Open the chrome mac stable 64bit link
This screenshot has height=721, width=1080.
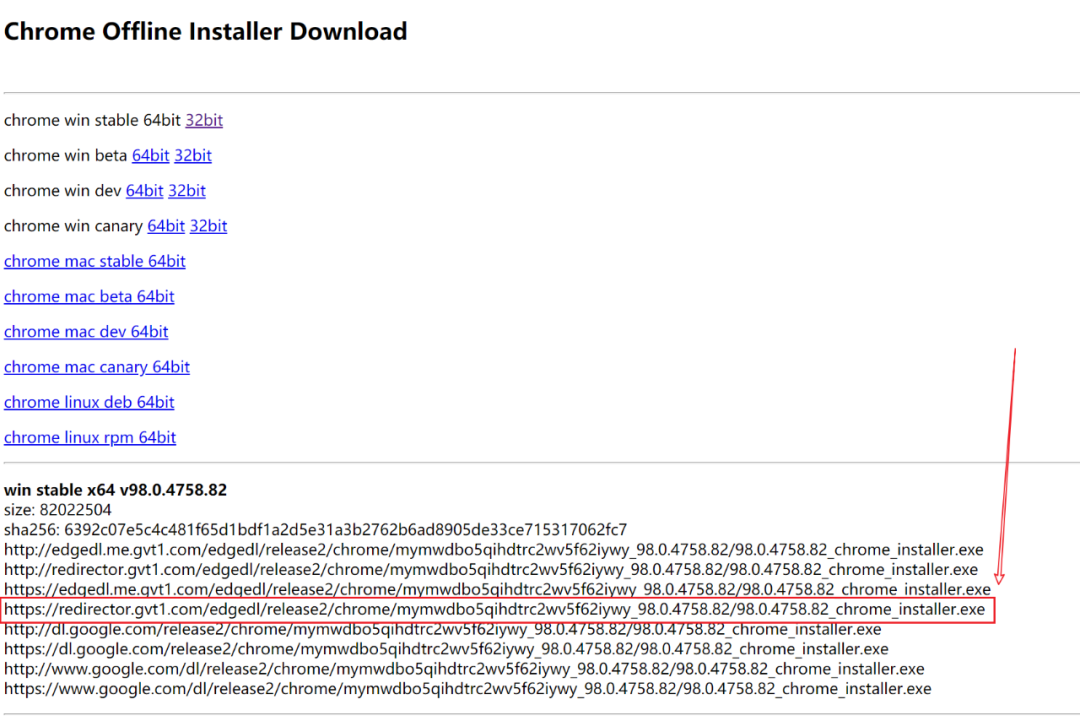pos(95,262)
